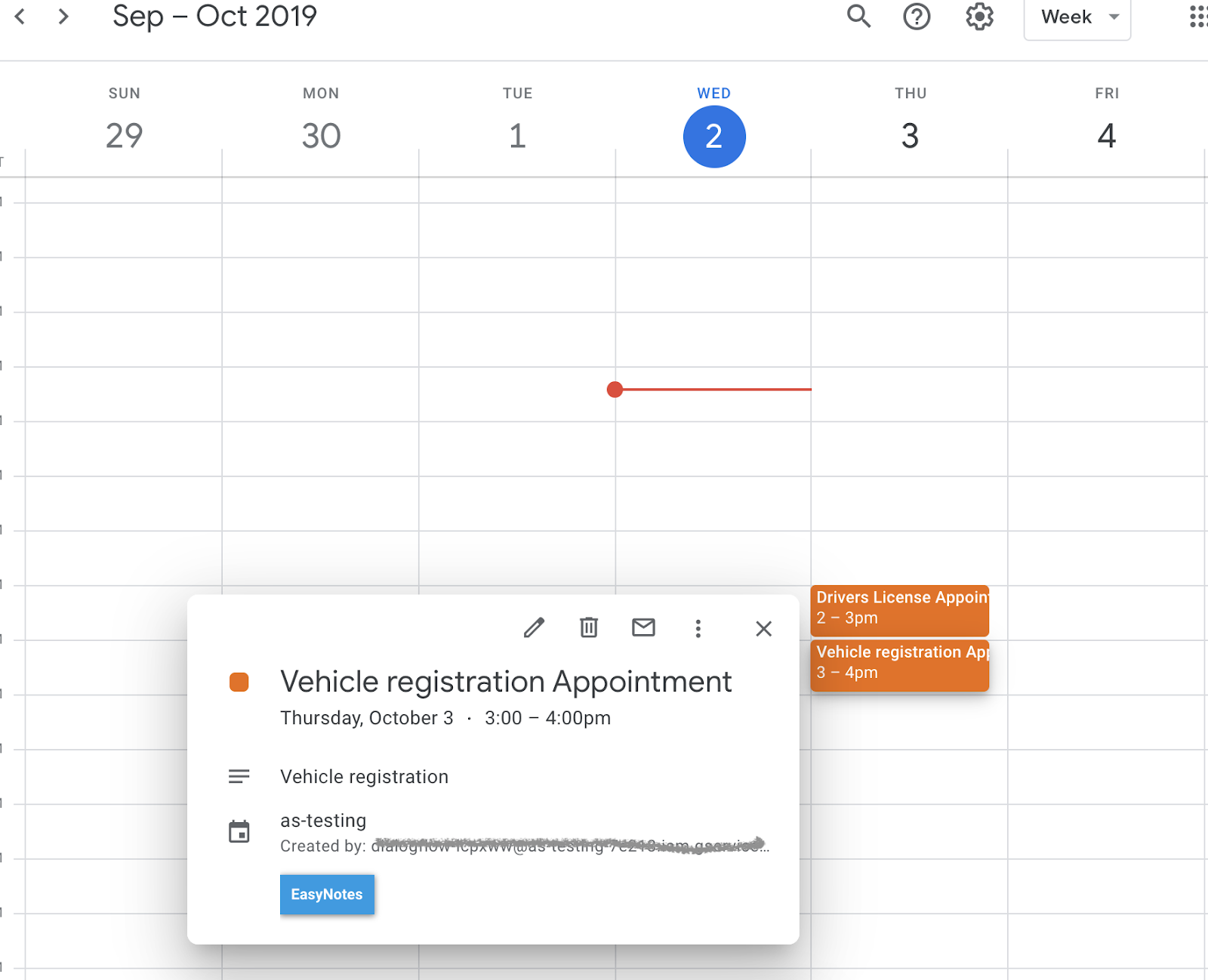The height and width of the screenshot is (980, 1208).
Task: Select Wednesday 2 date header
Action: (713, 137)
